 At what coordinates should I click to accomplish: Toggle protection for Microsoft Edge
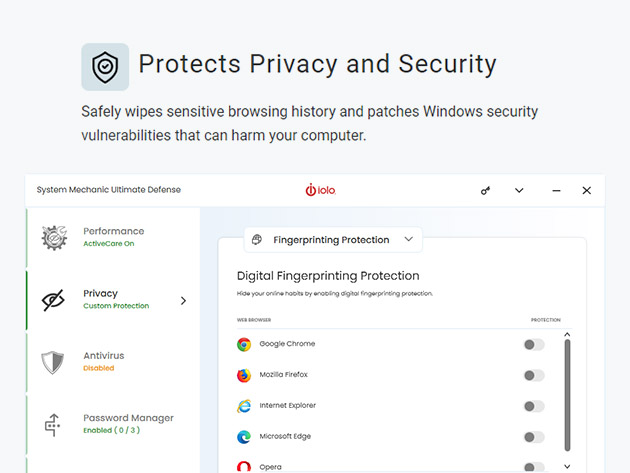click(534, 437)
